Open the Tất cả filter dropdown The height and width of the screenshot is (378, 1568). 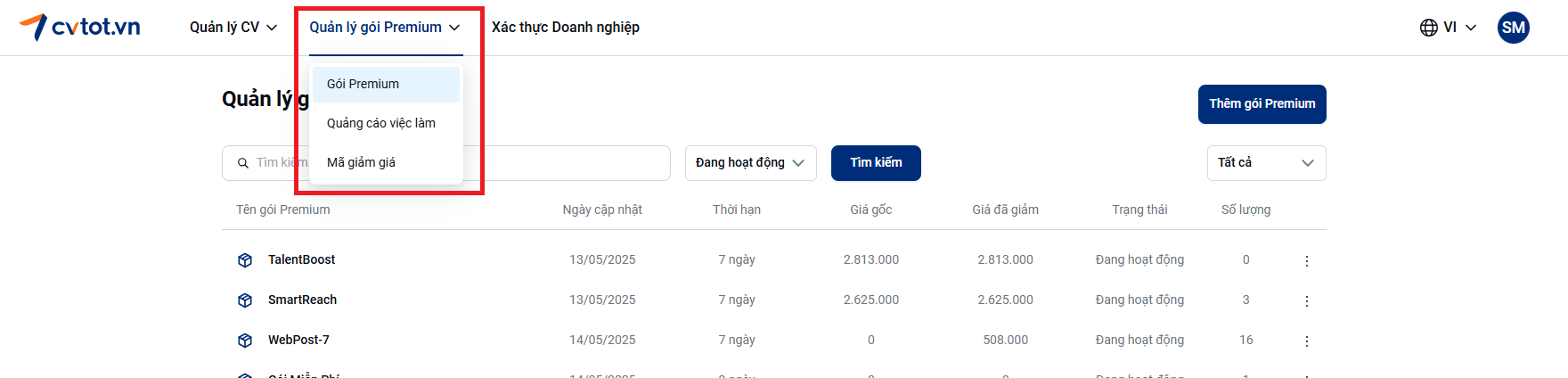point(1266,163)
